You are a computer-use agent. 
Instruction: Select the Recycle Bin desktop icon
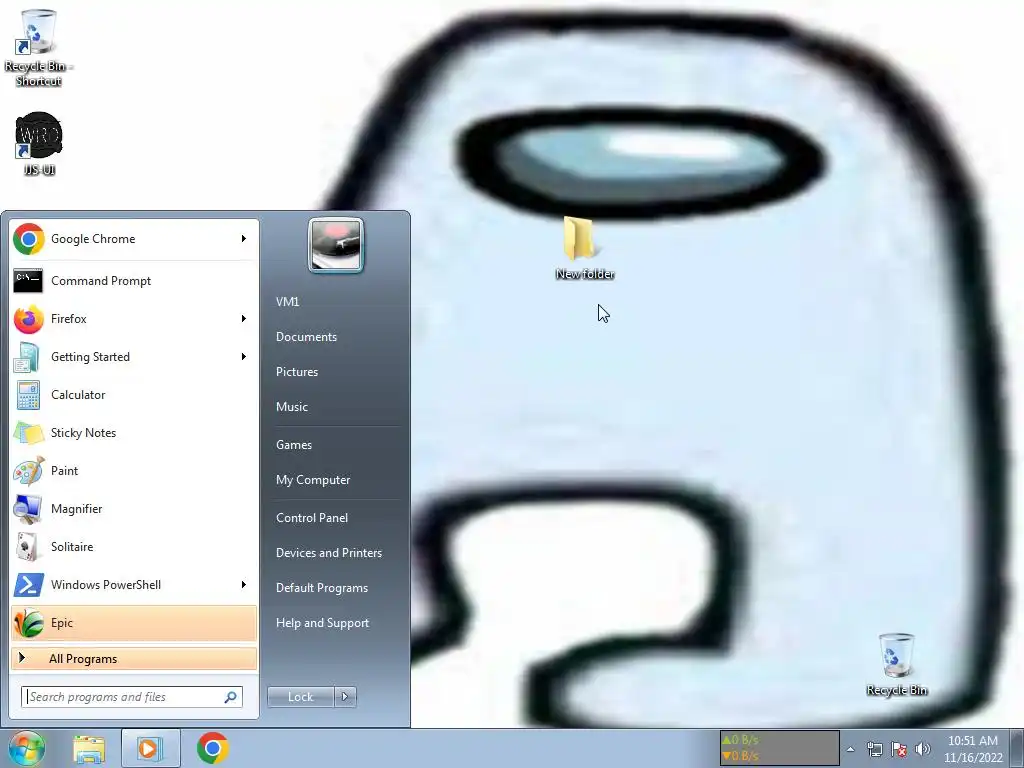click(897, 665)
